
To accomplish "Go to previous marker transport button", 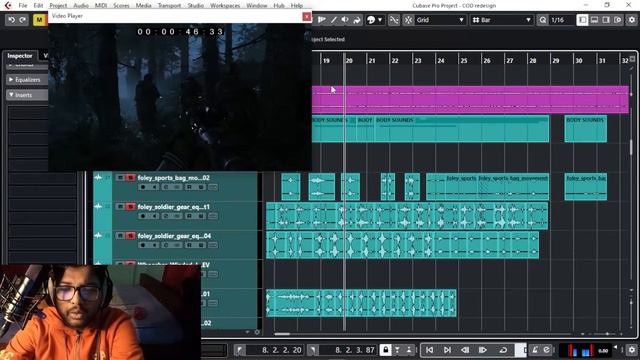I will (x=429, y=350).
